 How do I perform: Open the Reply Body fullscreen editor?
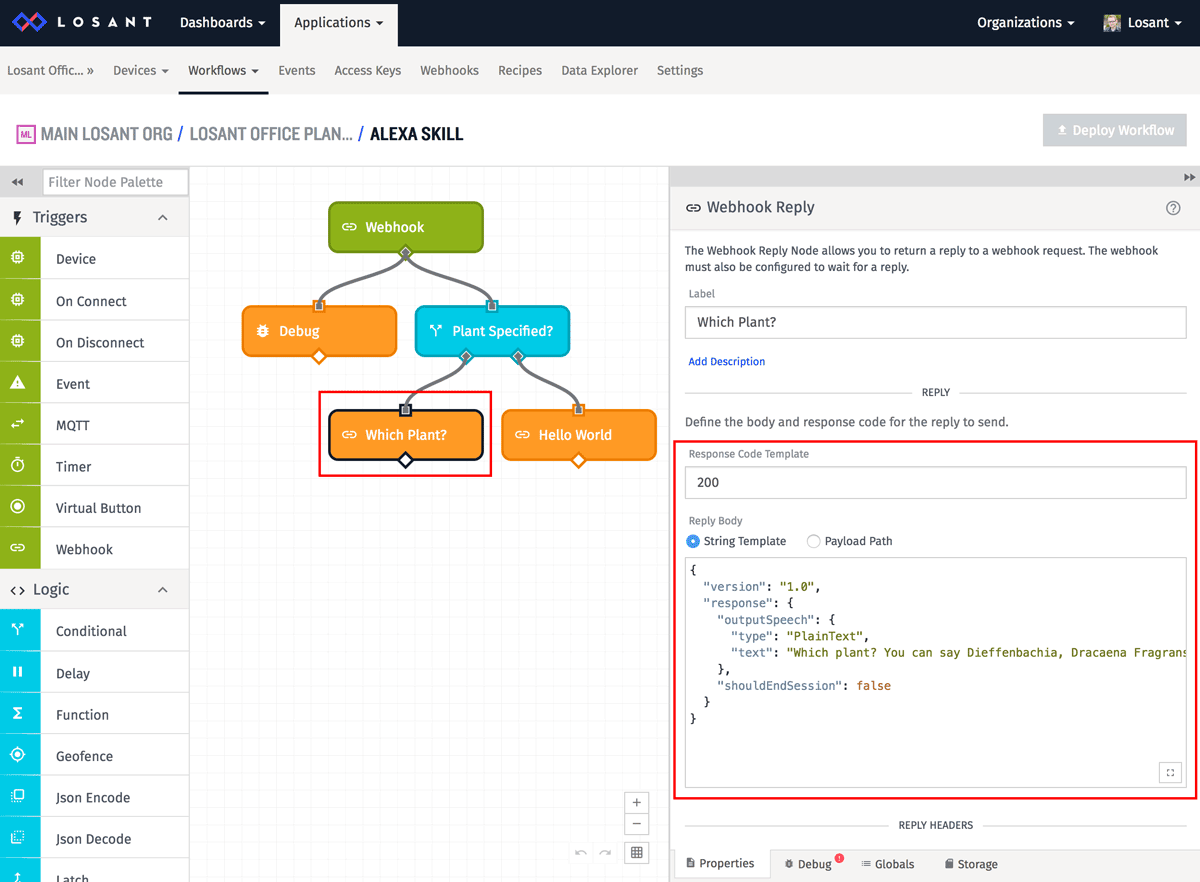(x=1170, y=772)
